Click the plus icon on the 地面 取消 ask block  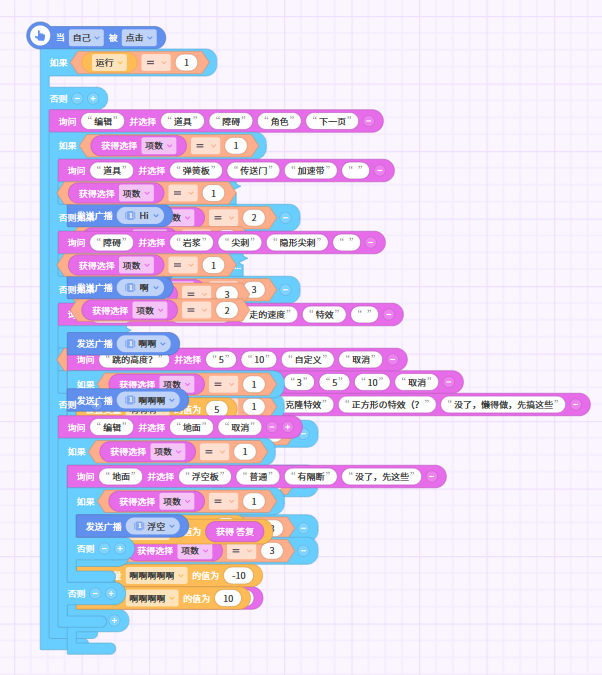coord(288,427)
